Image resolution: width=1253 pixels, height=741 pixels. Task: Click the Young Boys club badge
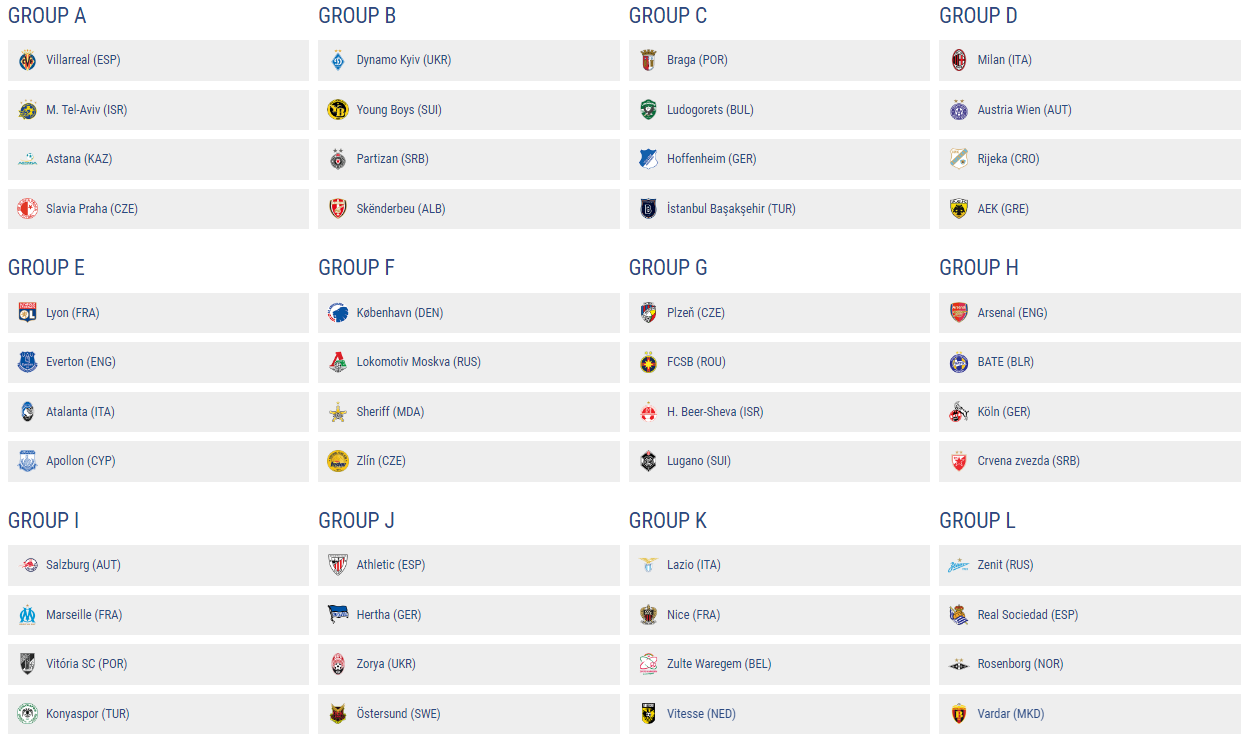pyautogui.click(x=338, y=110)
